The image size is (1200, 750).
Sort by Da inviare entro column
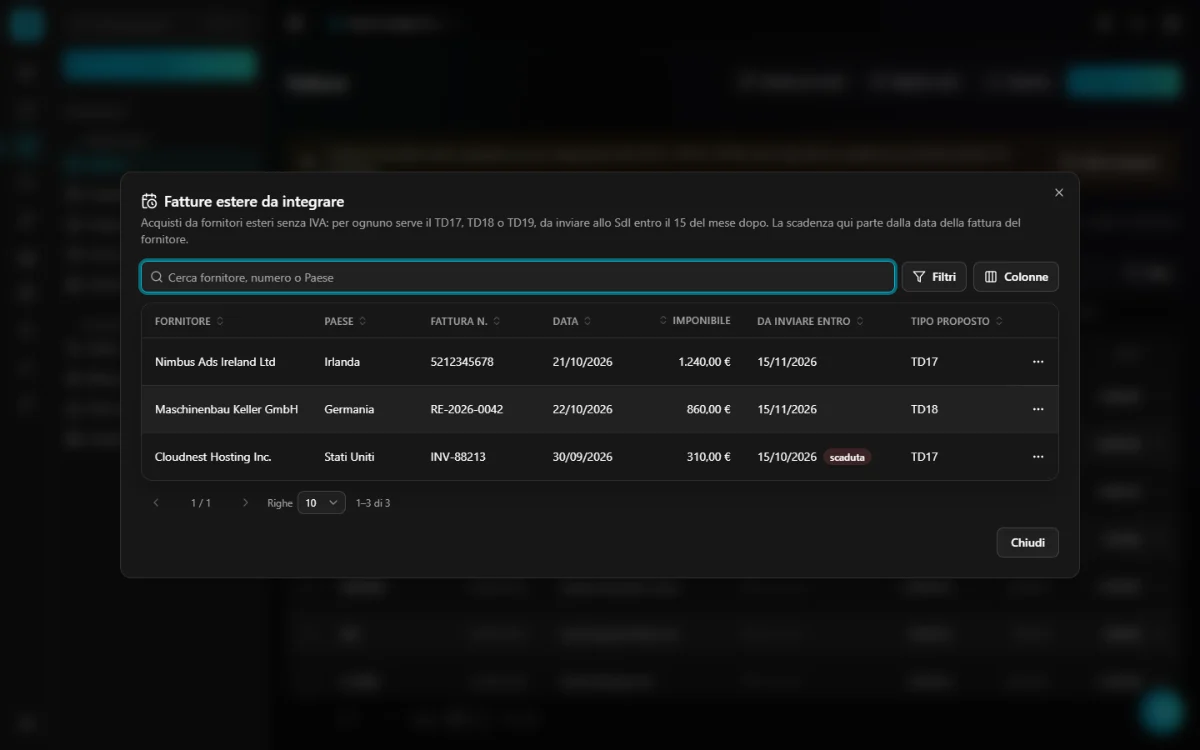click(x=811, y=321)
